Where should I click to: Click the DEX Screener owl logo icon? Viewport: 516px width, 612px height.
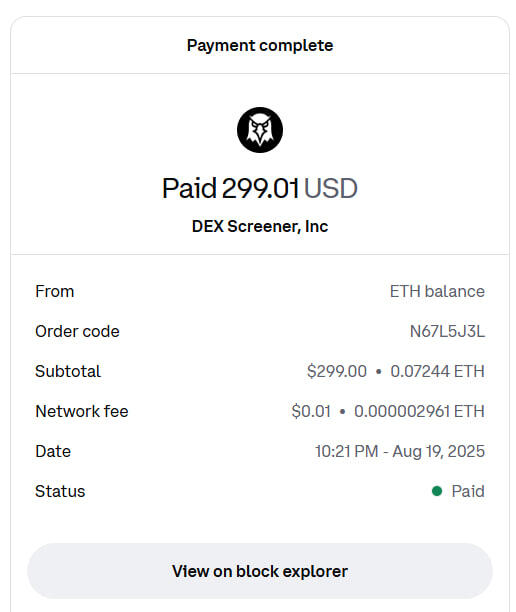point(260,130)
